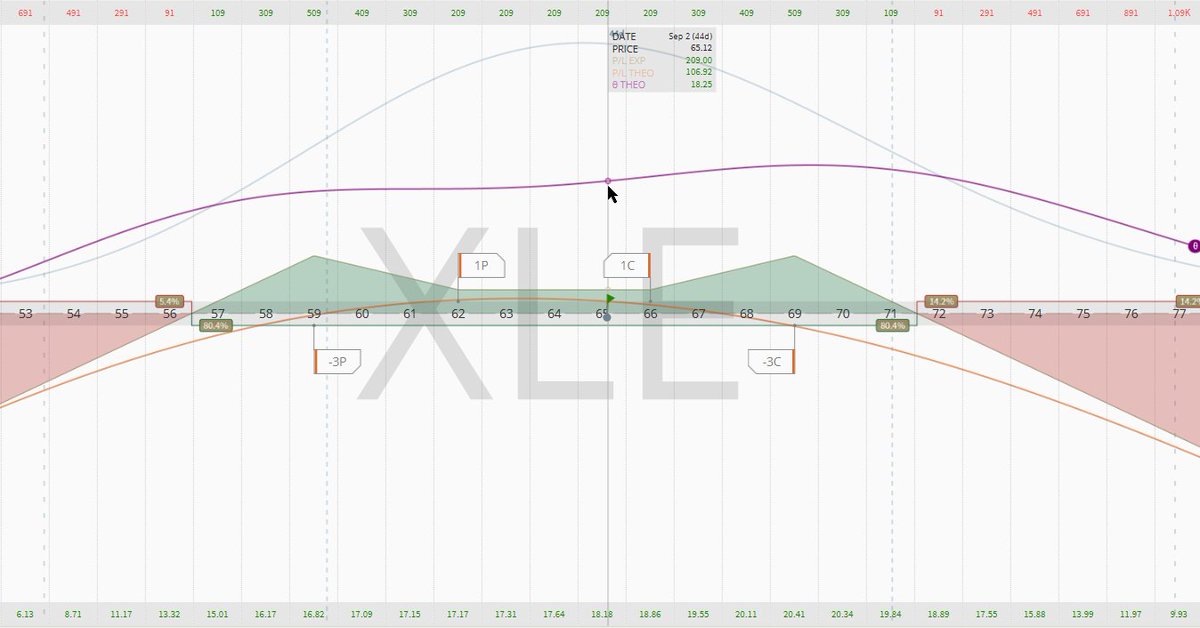The image size is (1200, 628).
Task: Click price 75 on the axis
Action: (x=1083, y=314)
